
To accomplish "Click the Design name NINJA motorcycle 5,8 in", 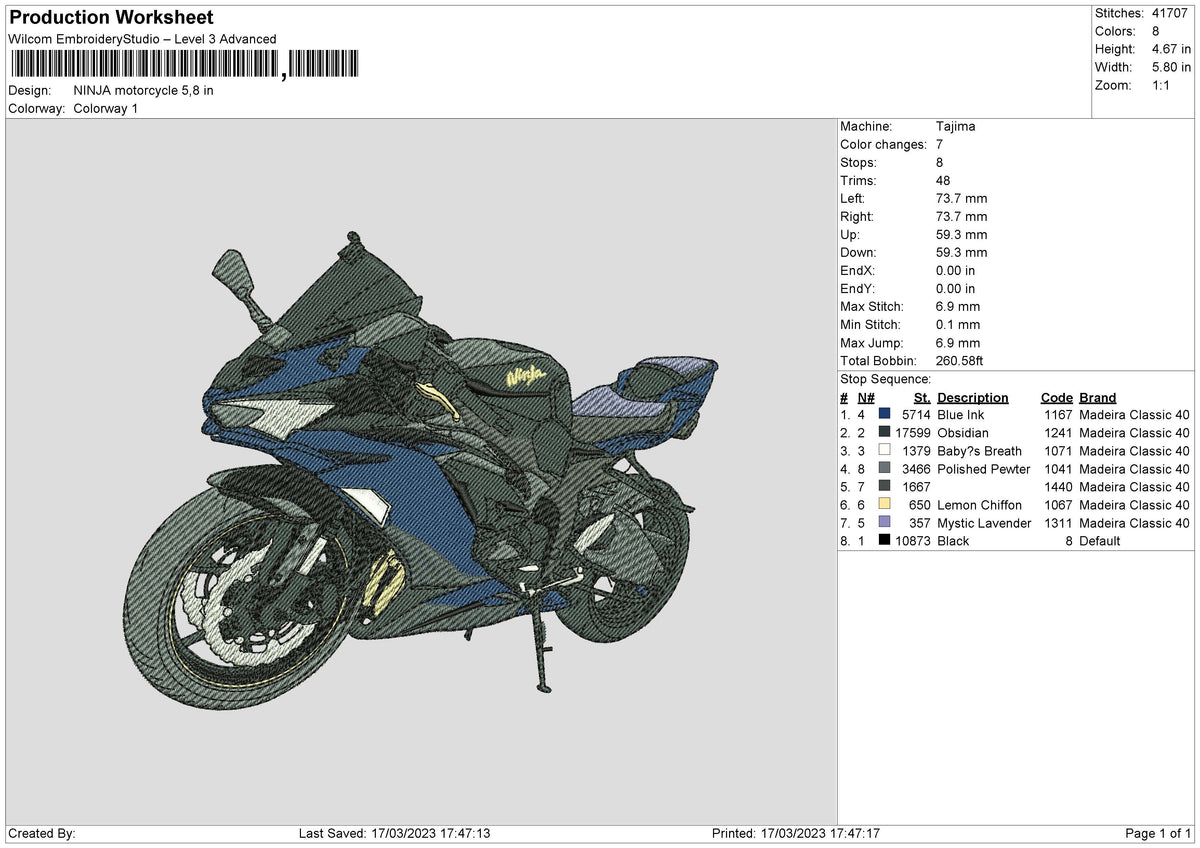I will coord(143,89).
